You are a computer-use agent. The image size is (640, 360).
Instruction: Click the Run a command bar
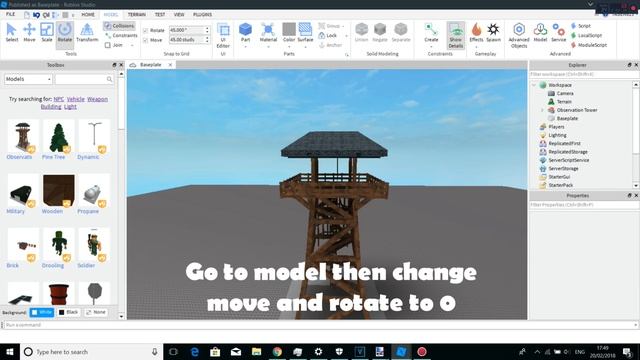click(320, 325)
